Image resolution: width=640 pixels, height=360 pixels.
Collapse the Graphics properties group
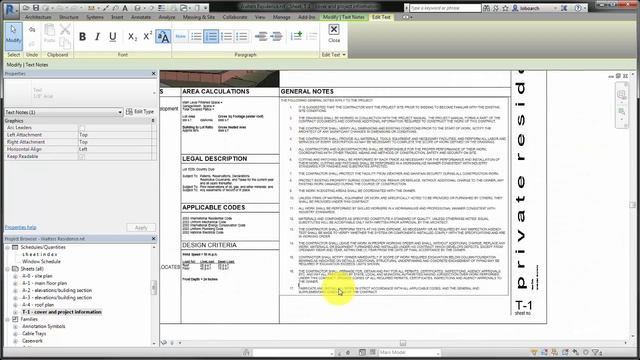(x=153, y=121)
